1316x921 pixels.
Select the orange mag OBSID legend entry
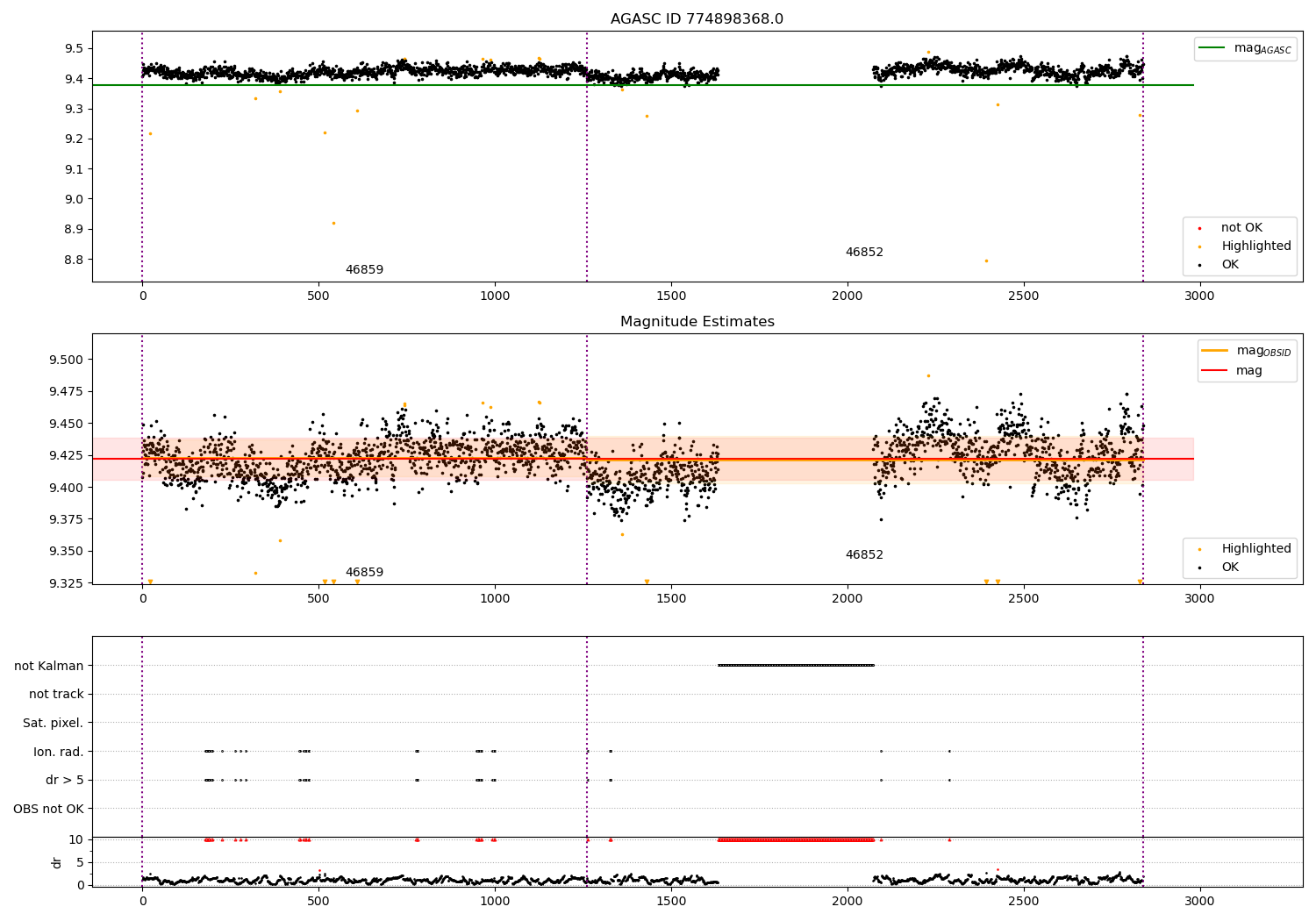tap(1247, 351)
